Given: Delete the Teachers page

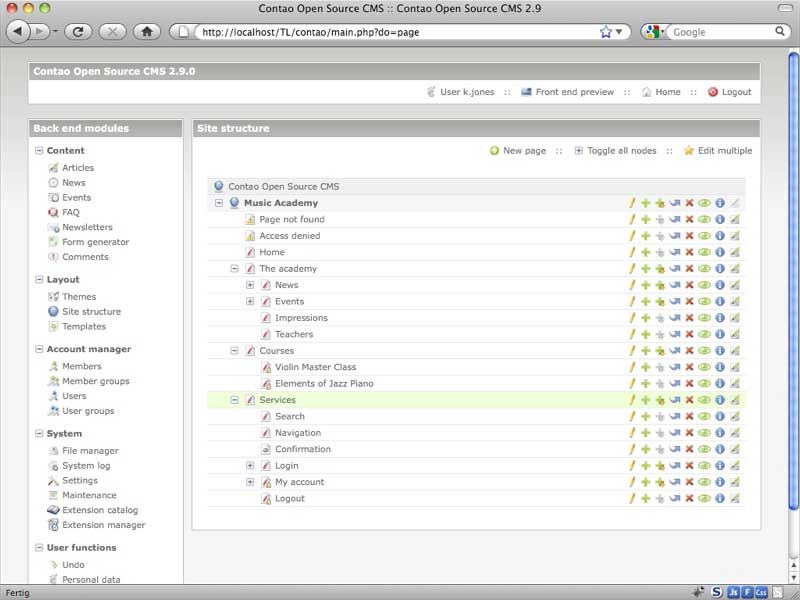Looking at the screenshot, I should pyautogui.click(x=689, y=334).
